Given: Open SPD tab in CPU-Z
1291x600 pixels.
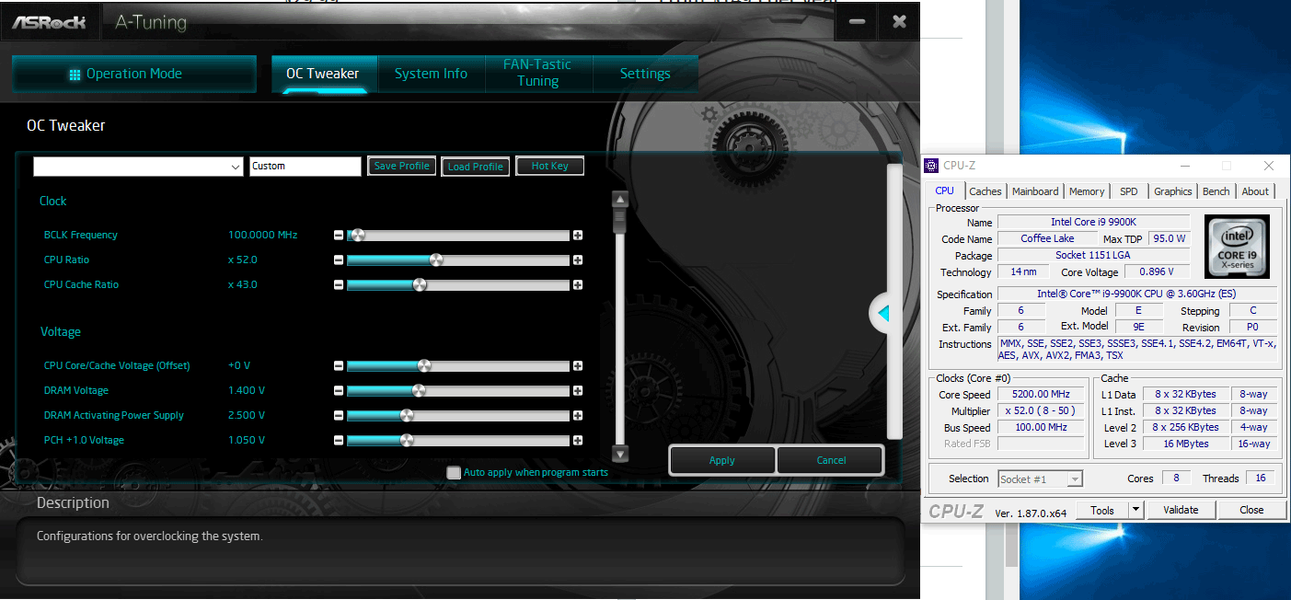Looking at the screenshot, I should (1128, 192).
